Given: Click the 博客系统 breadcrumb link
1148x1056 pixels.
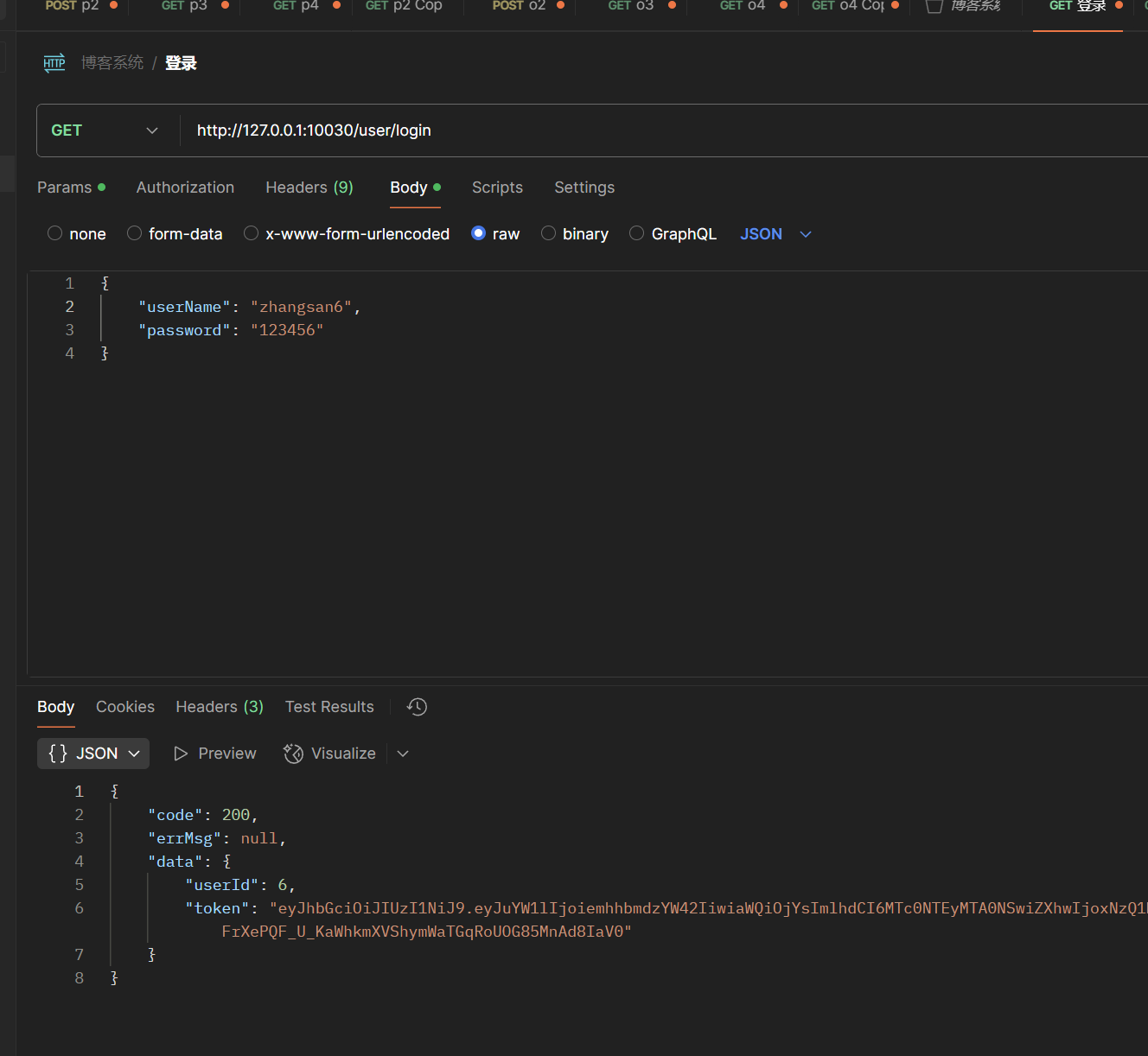Looking at the screenshot, I should coord(112,63).
